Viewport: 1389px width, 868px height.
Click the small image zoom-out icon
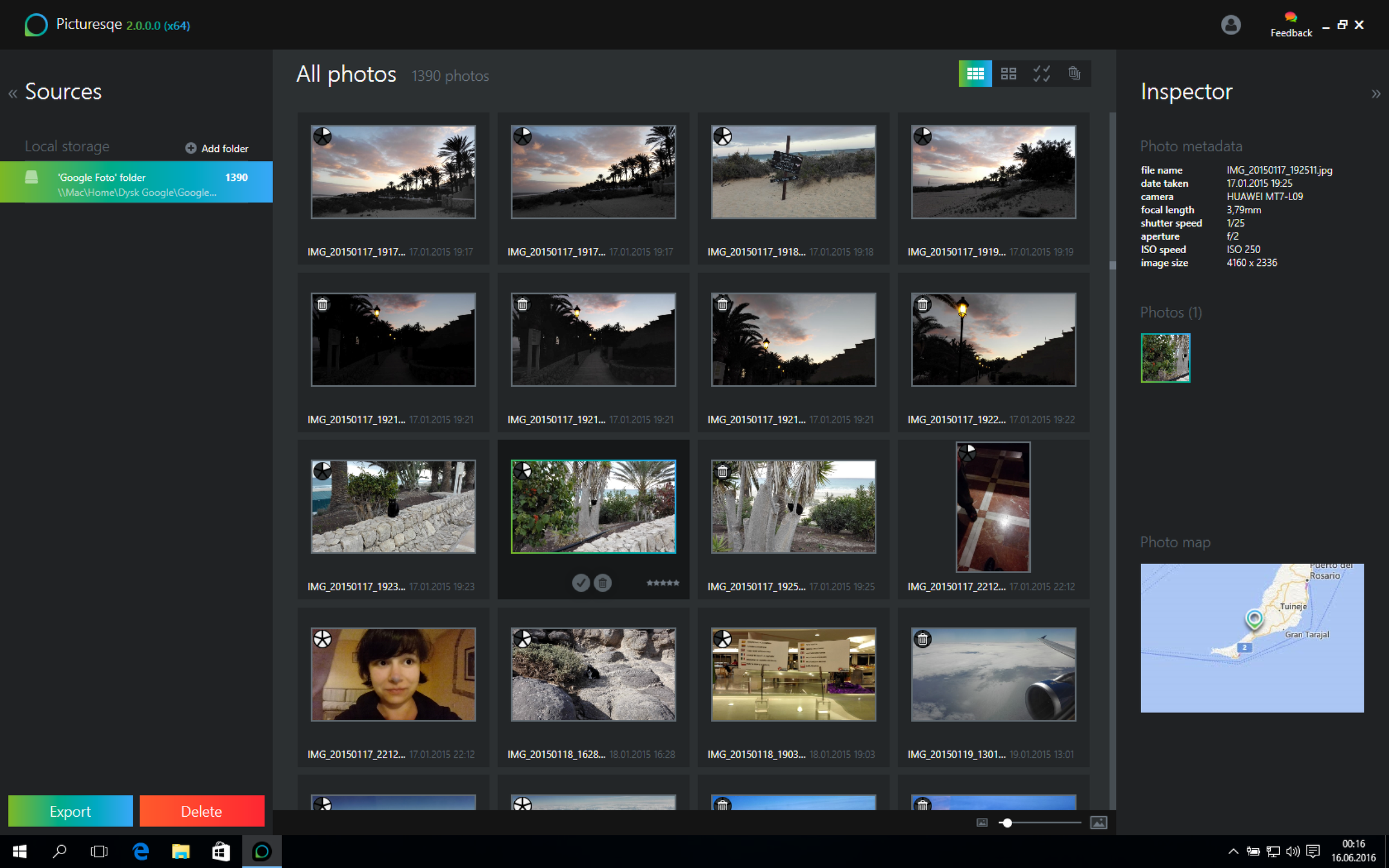click(982, 822)
